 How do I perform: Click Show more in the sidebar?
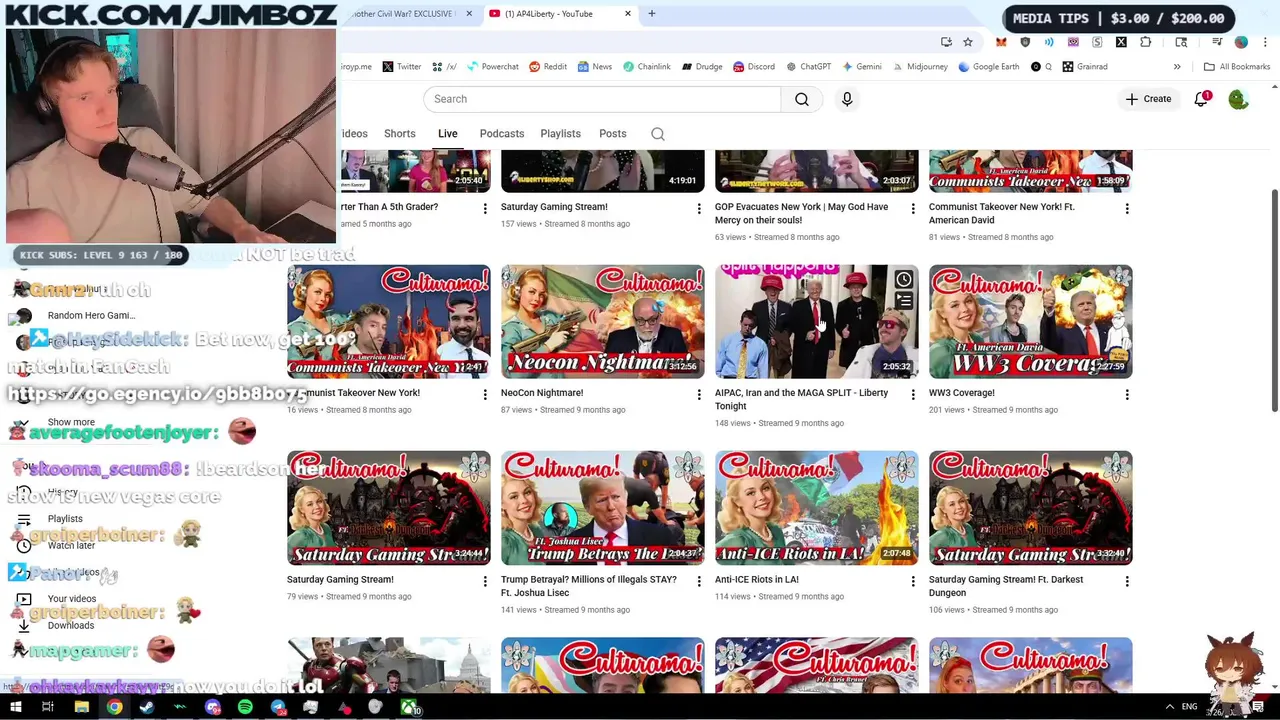coord(71,422)
